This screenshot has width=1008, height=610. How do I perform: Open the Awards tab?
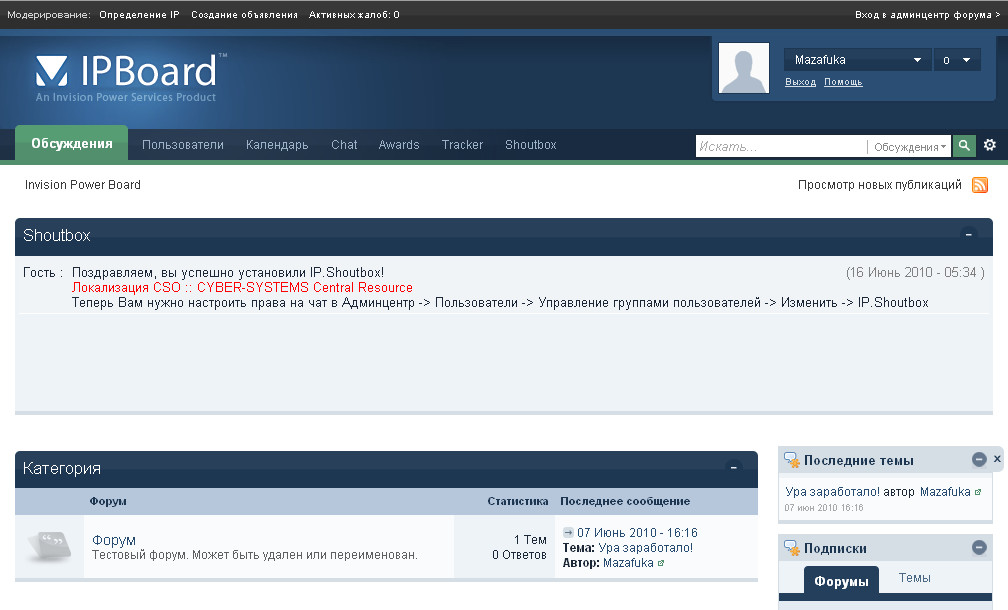399,145
